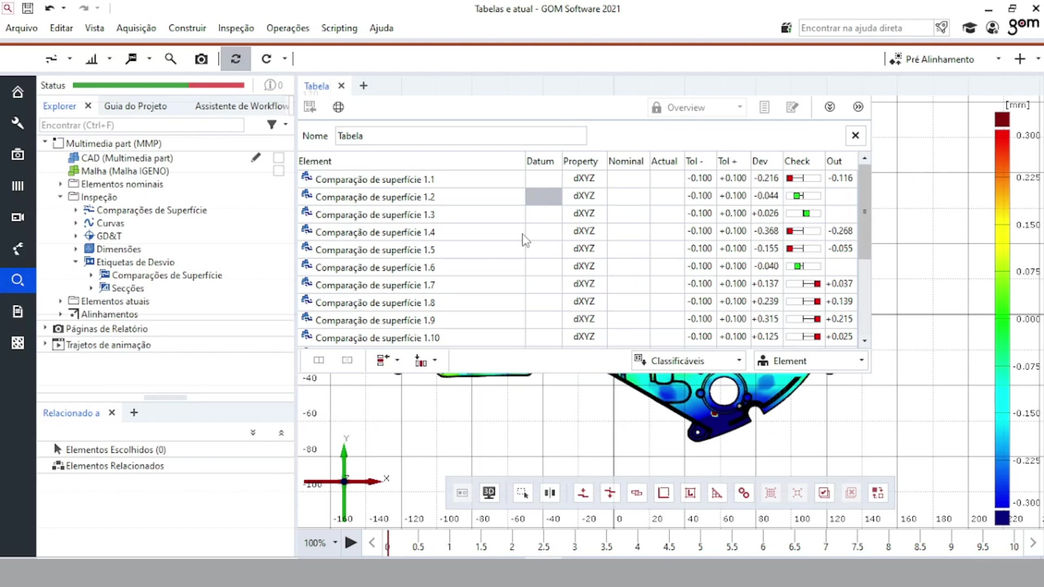Open the Operações menu
This screenshot has height=587, width=1044.
click(x=288, y=28)
